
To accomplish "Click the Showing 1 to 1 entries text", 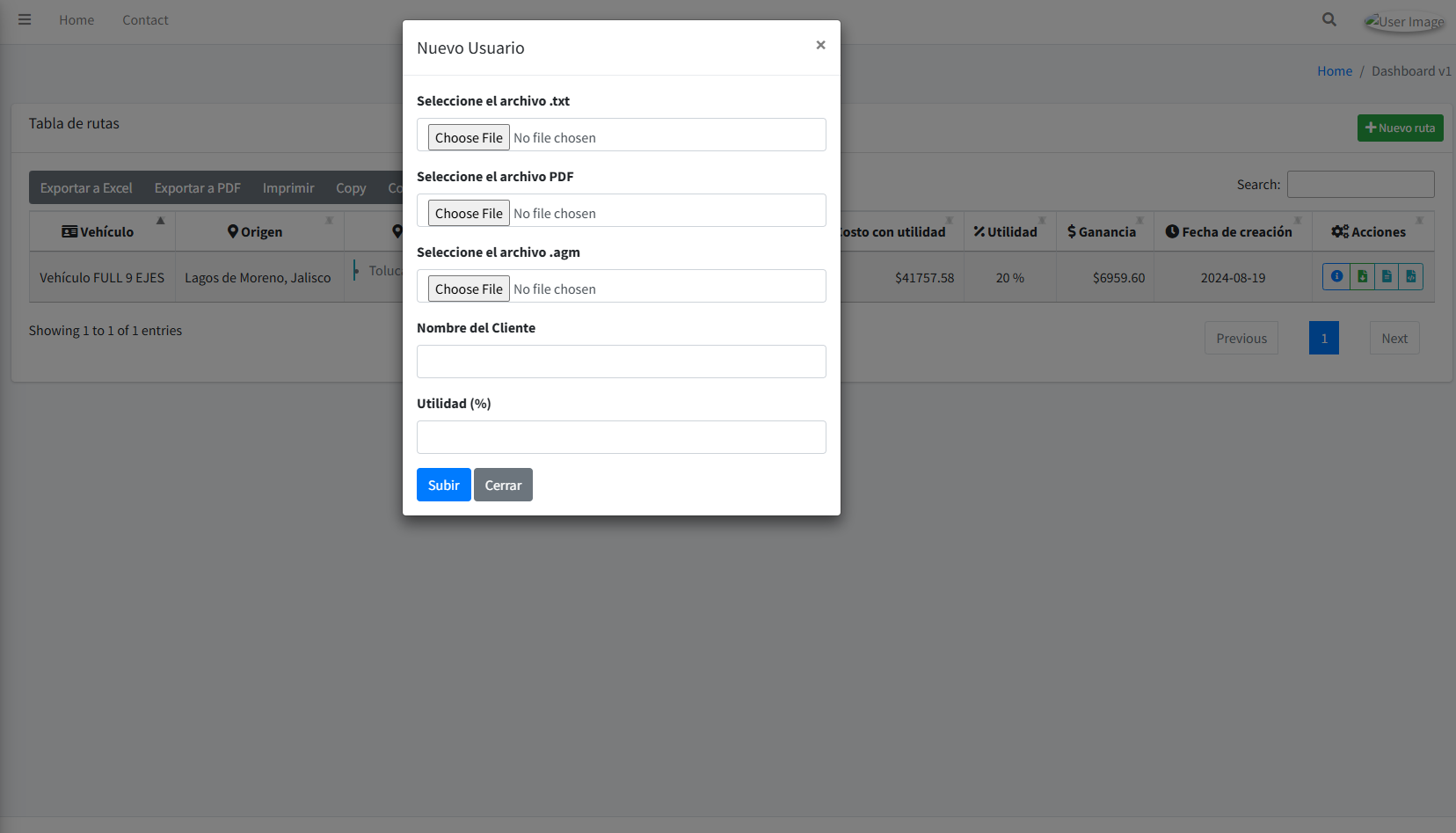I will [x=106, y=331].
